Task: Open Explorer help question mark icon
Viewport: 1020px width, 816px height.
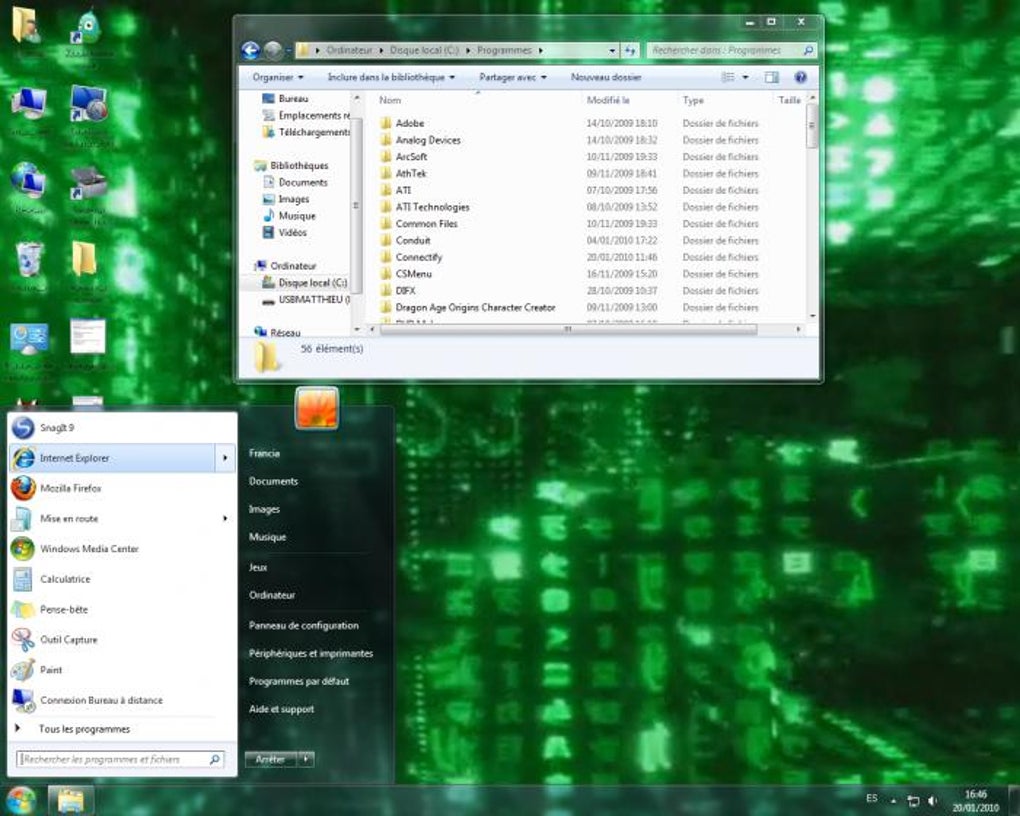Action: point(801,77)
